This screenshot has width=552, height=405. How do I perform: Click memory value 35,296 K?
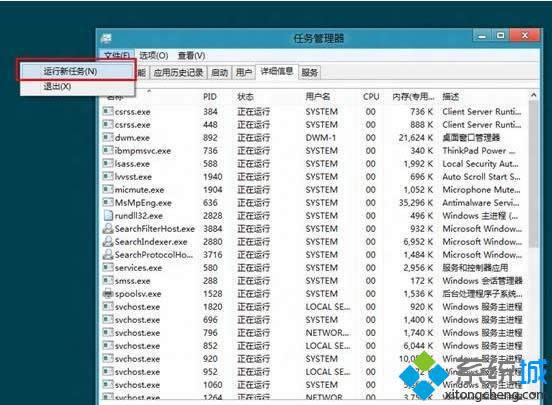416,203
